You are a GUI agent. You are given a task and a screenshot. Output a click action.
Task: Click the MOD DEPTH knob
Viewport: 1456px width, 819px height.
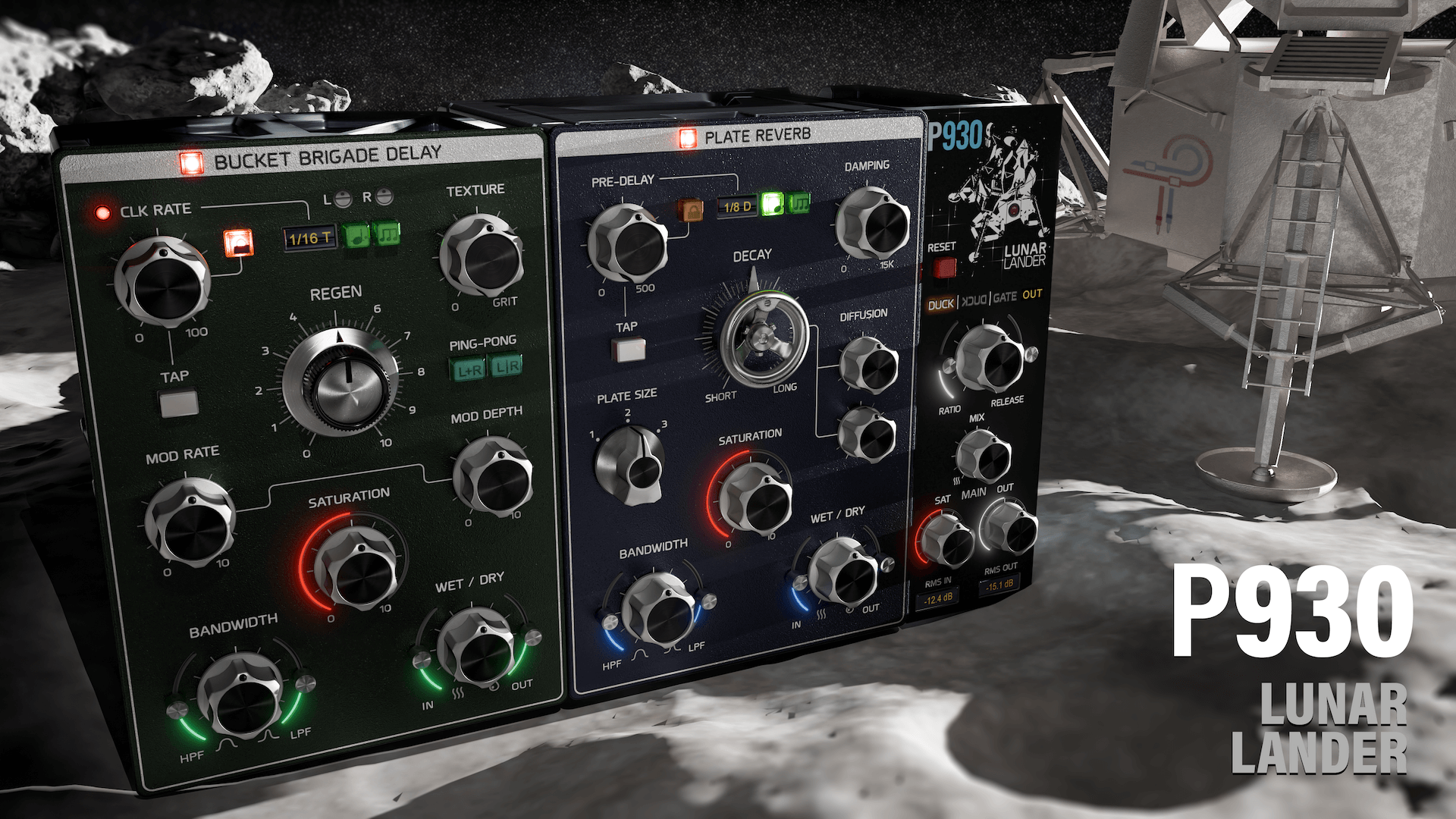(494, 475)
